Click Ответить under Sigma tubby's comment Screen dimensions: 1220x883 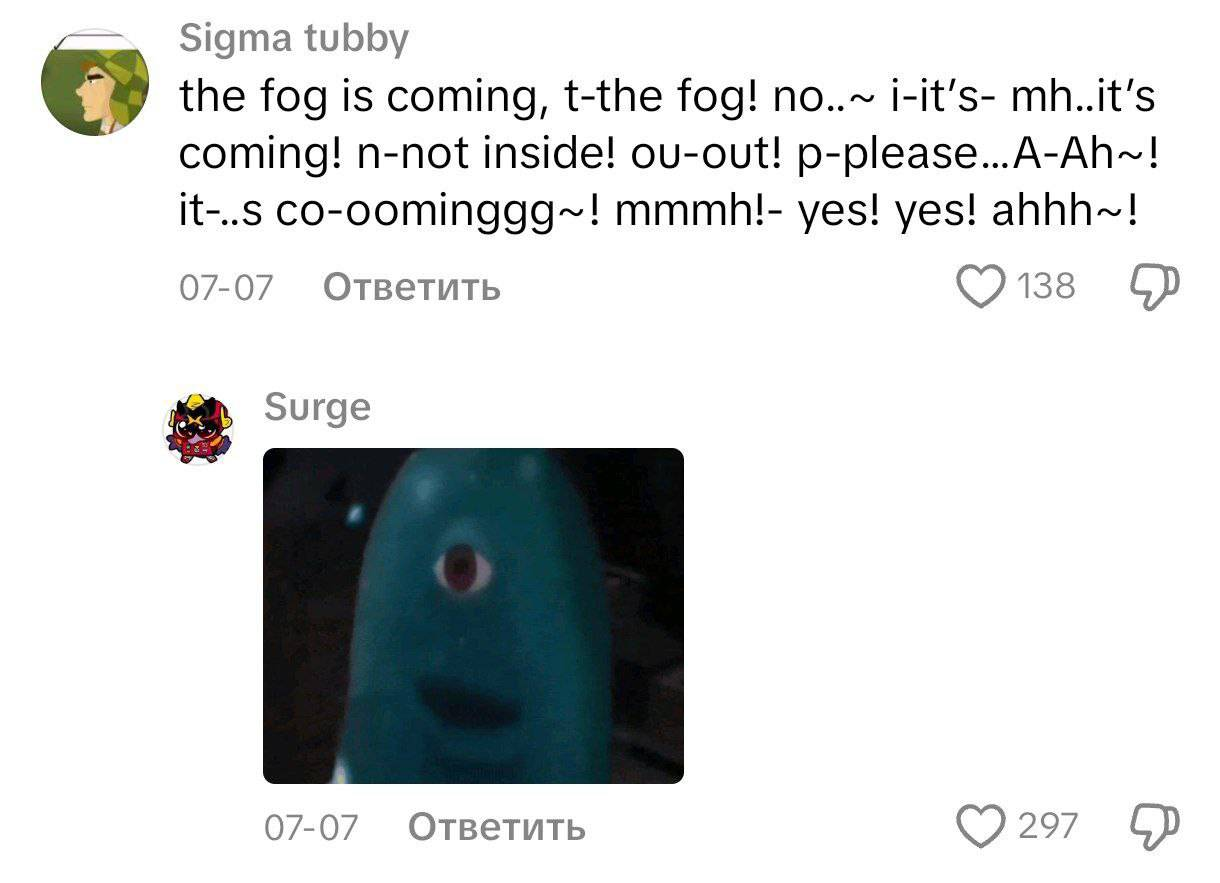(412, 288)
